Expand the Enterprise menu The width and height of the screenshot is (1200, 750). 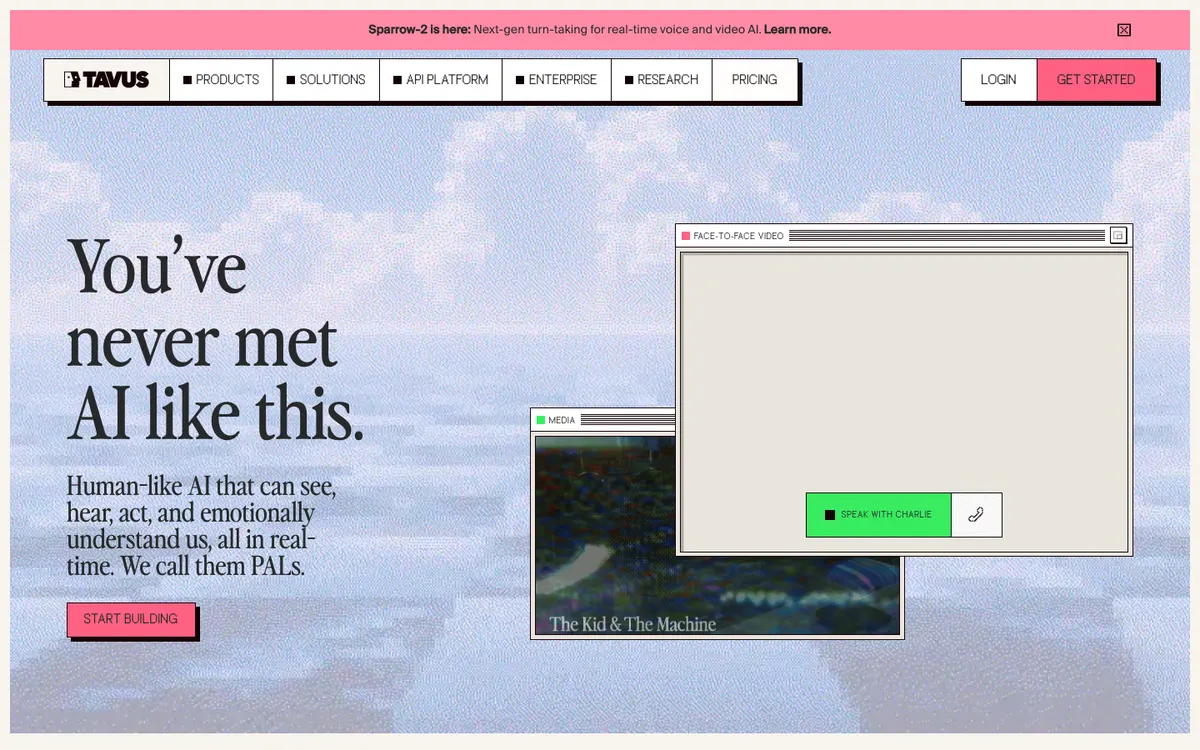pyautogui.click(x=556, y=80)
